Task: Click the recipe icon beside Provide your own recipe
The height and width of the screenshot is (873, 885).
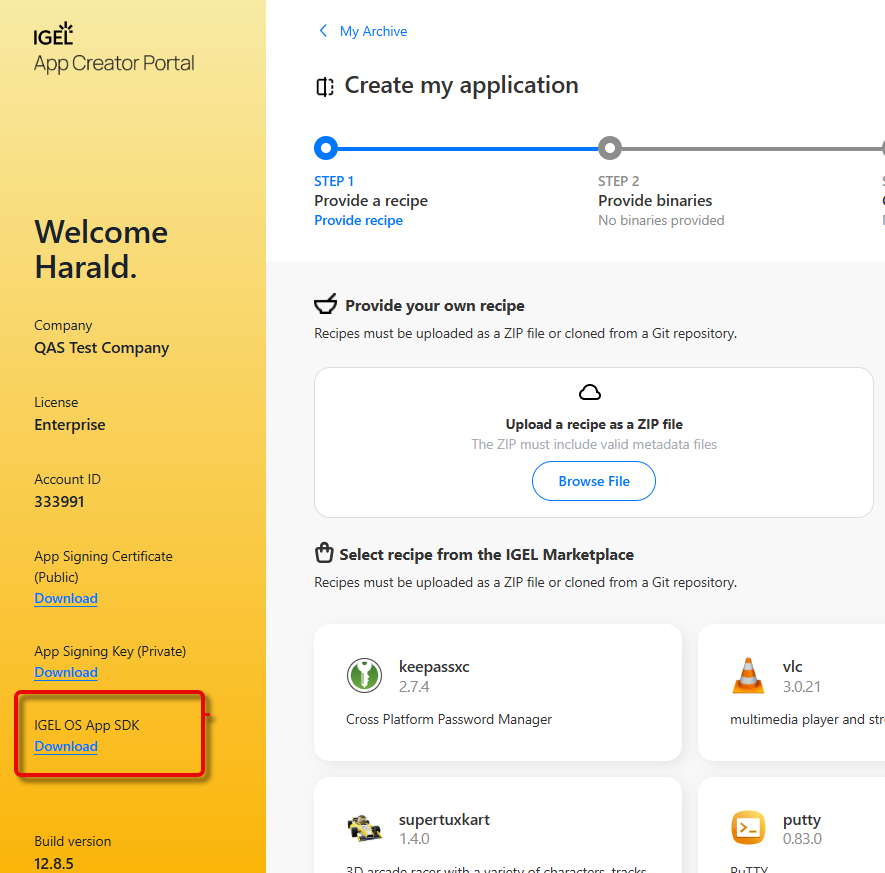Action: 324,304
